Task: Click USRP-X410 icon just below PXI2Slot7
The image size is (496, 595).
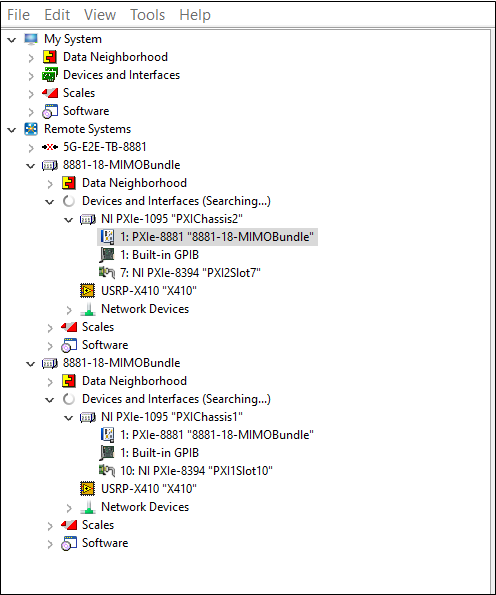Action: (x=88, y=291)
